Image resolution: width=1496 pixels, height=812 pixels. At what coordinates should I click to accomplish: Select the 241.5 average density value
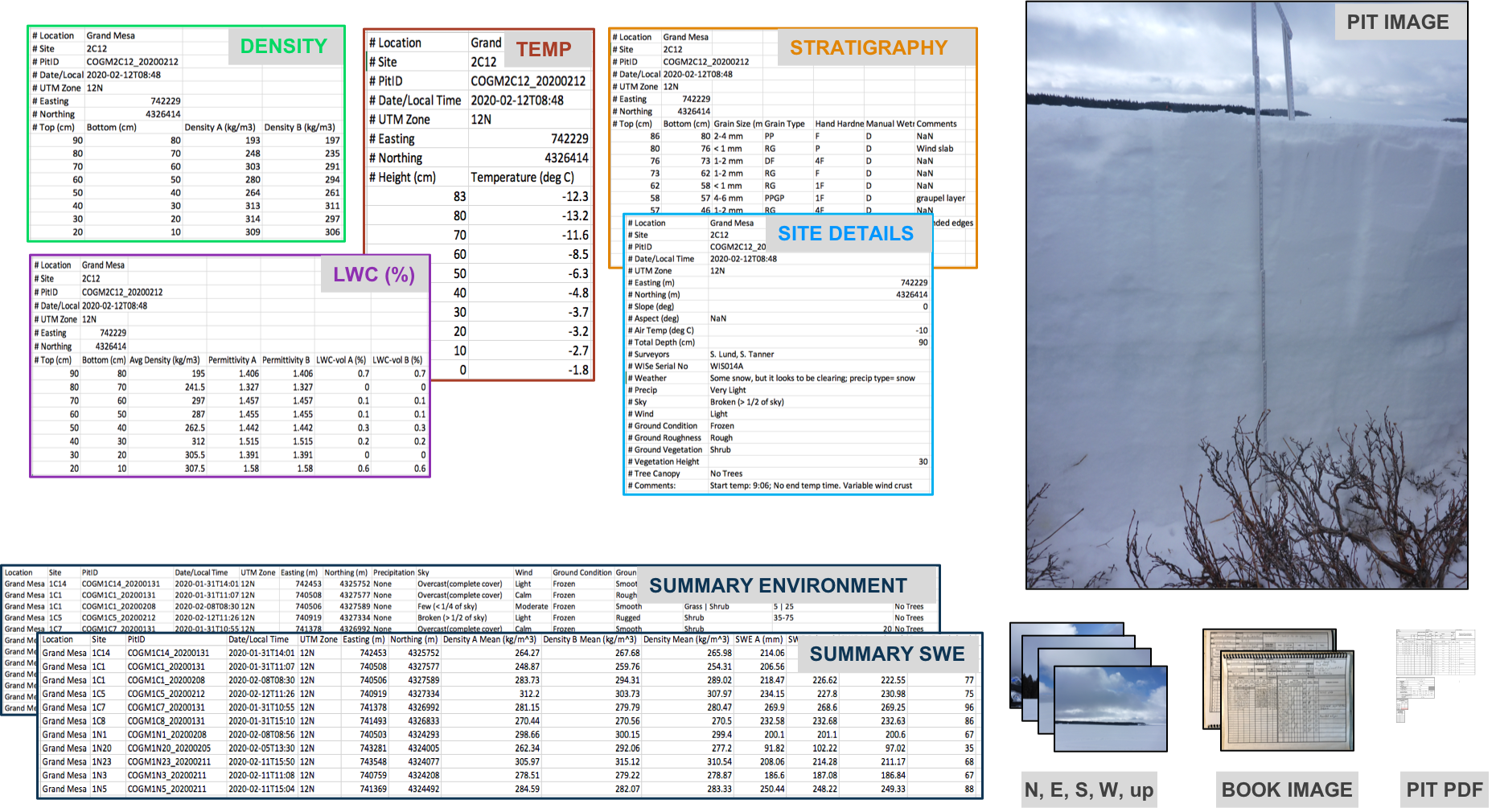195,387
